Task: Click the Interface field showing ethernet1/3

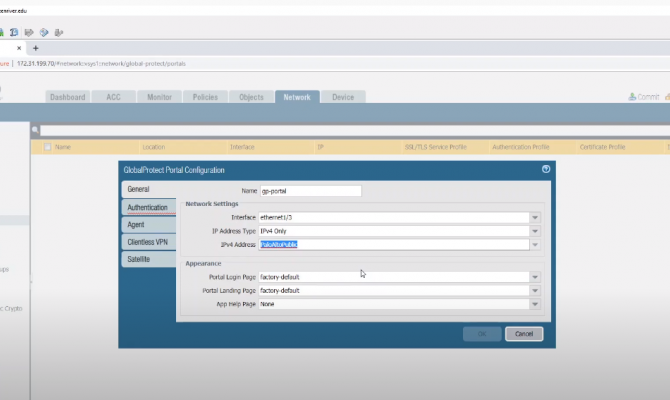Action: coord(394,218)
